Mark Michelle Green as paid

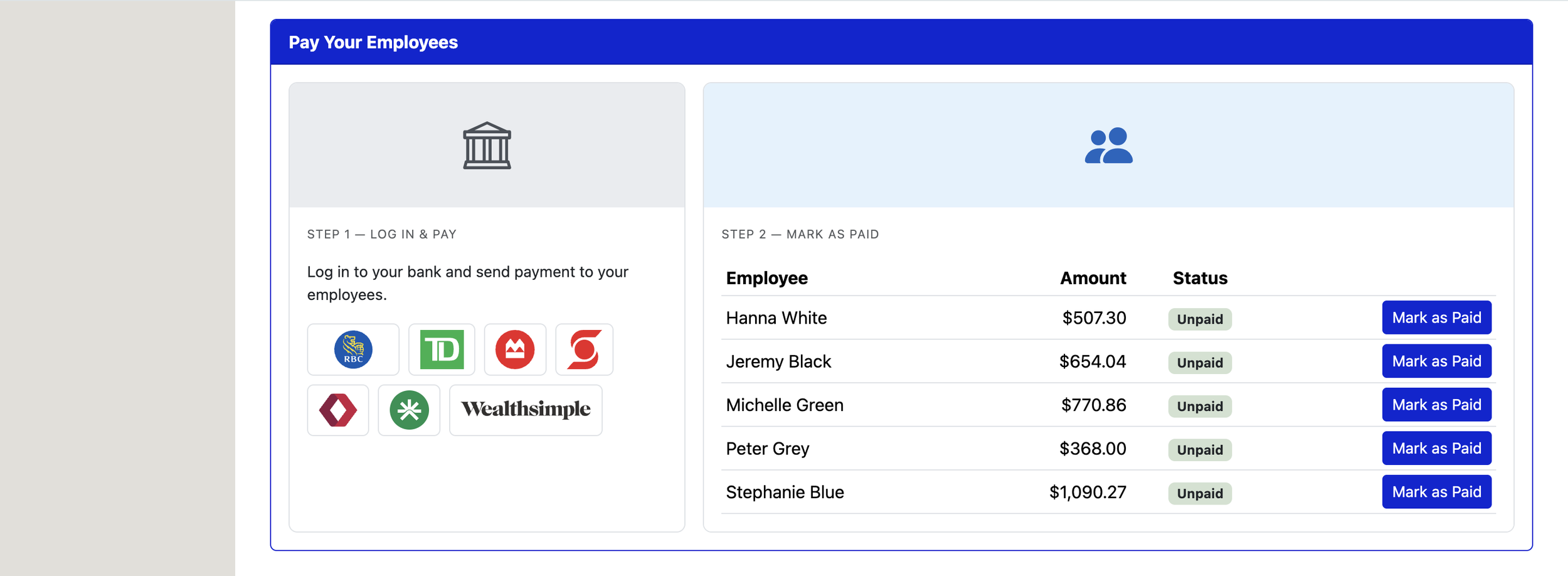pos(1436,405)
